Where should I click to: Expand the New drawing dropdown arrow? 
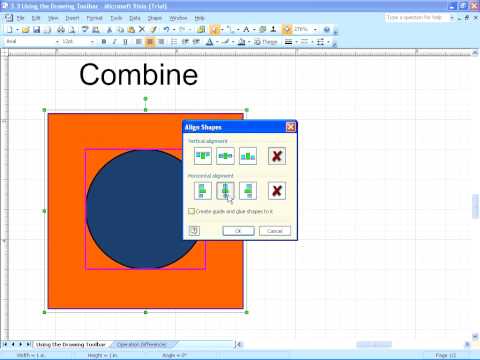tap(17, 30)
